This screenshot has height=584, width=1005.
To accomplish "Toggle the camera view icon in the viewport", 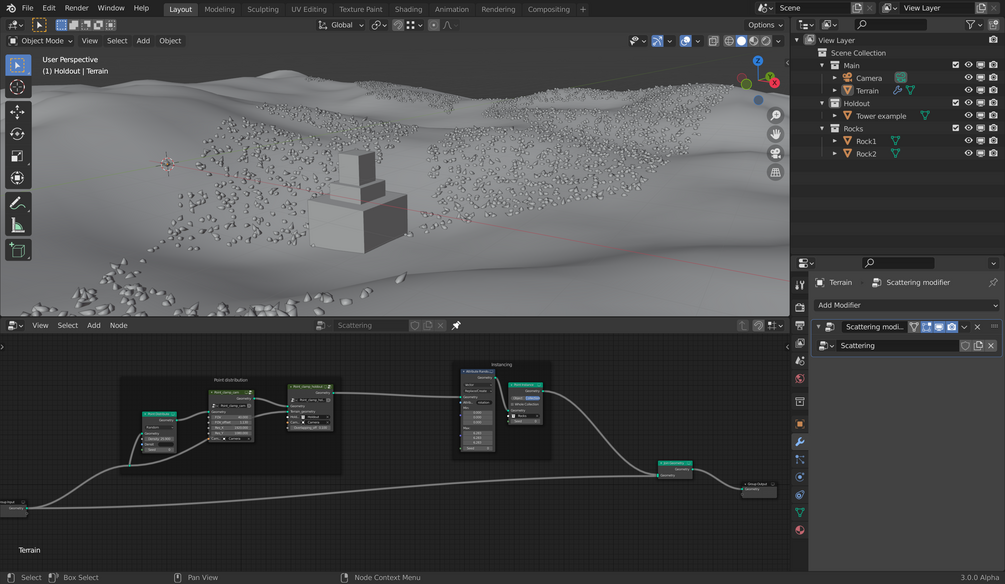I will point(776,153).
